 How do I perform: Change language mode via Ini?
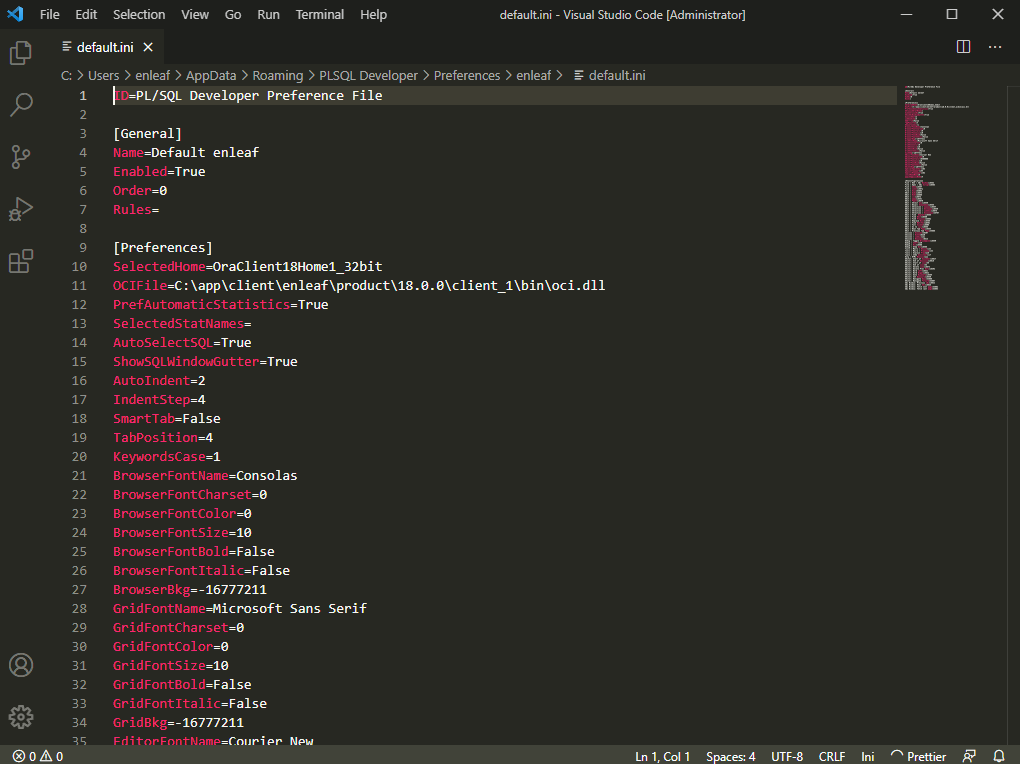tap(868, 756)
